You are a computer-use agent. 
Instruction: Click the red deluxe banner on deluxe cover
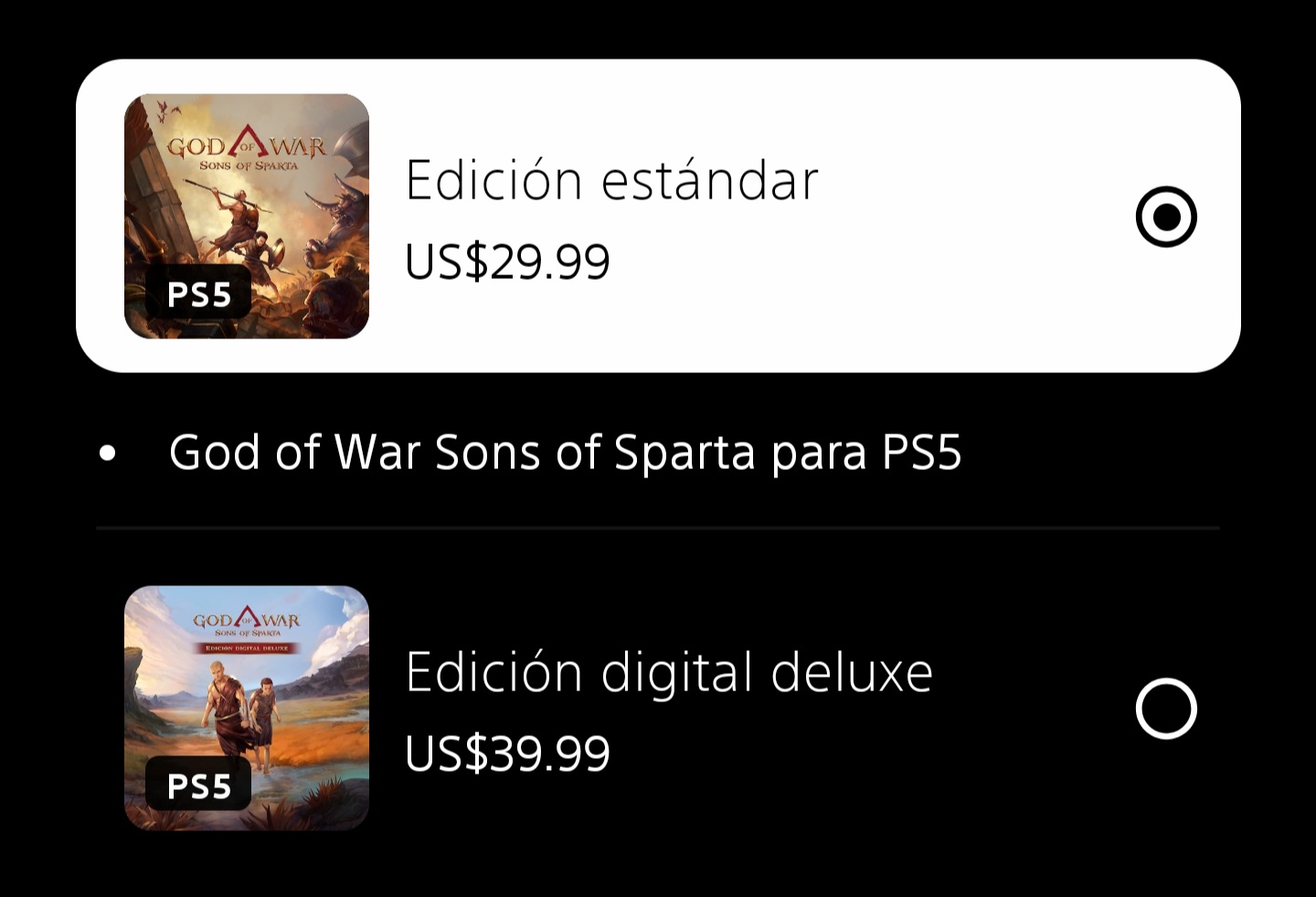(247, 647)
